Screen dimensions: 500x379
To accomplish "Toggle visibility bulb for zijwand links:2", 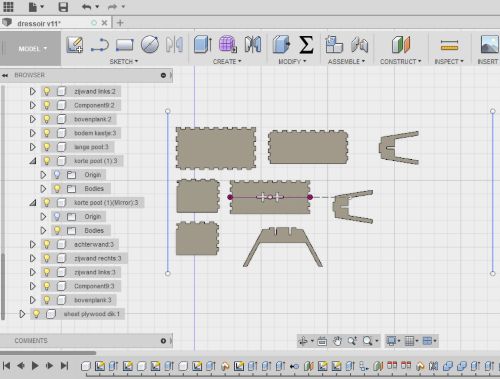I will [47, 91].
